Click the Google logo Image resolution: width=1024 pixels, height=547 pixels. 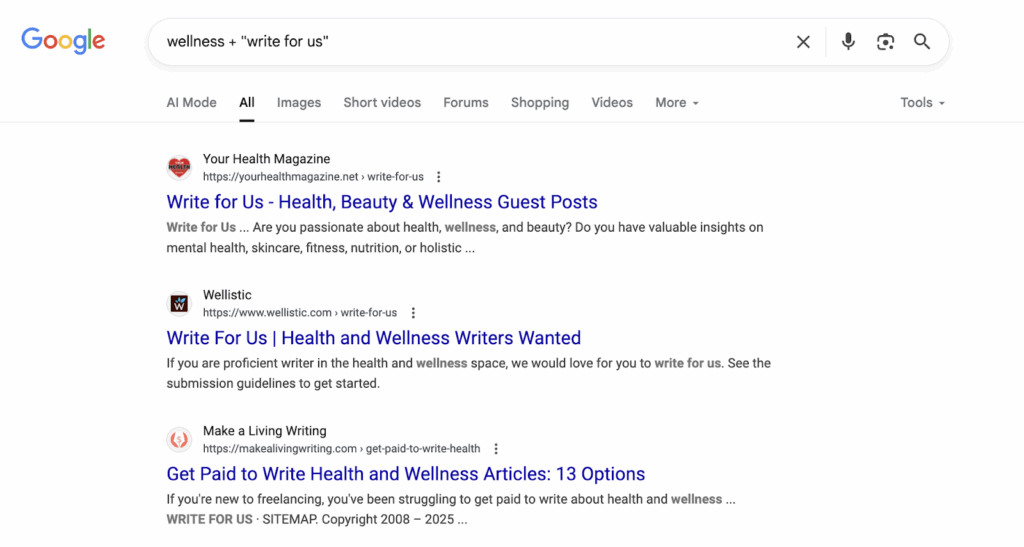click(x=63, y=41)
